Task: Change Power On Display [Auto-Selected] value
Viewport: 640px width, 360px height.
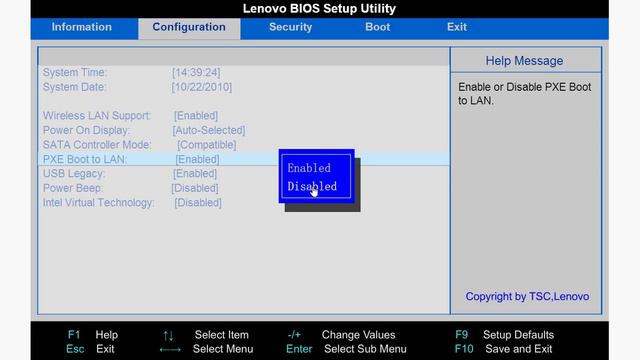Action: tap(209, 131)
